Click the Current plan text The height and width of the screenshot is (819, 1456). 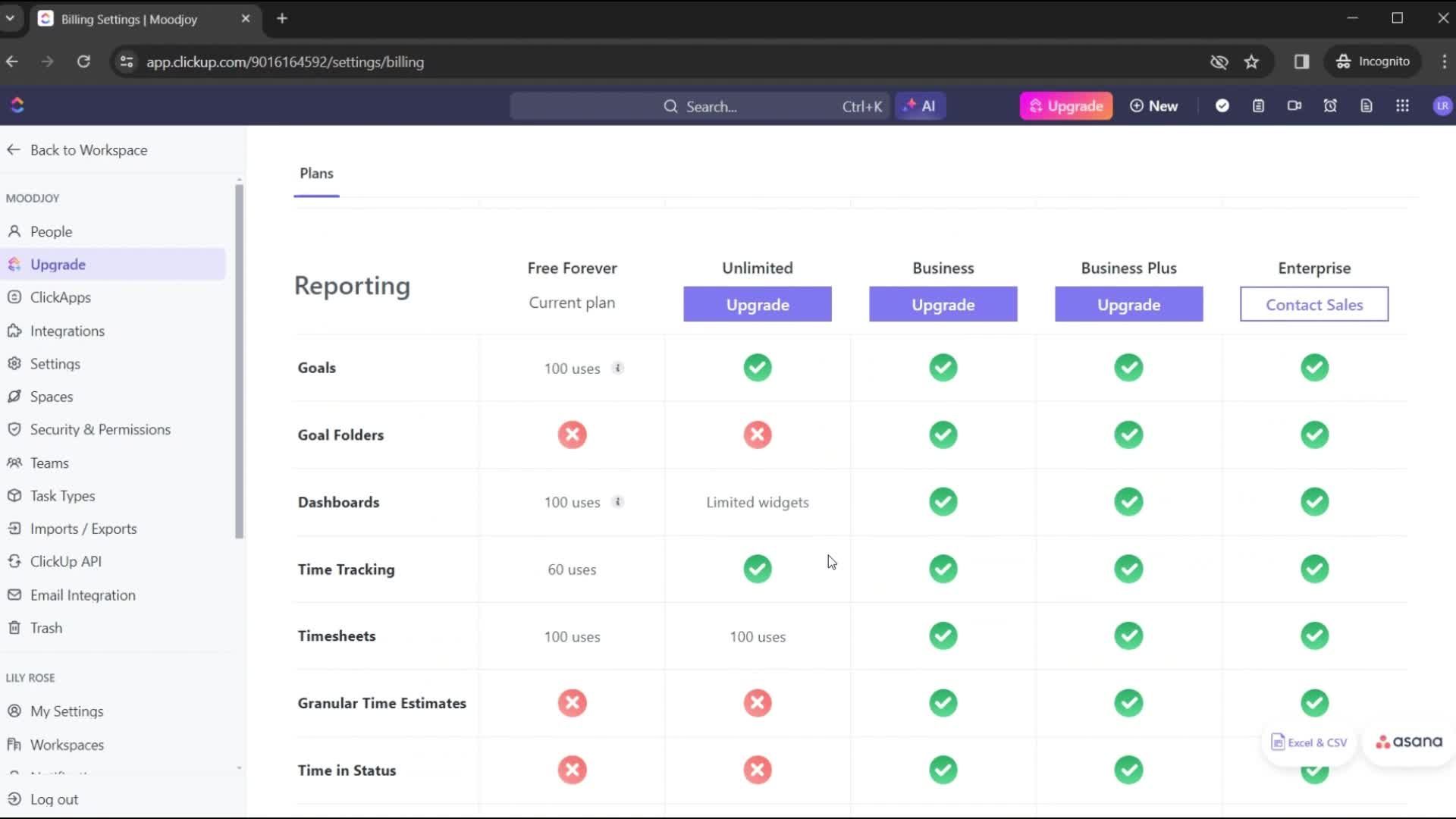tap(572, 303)
